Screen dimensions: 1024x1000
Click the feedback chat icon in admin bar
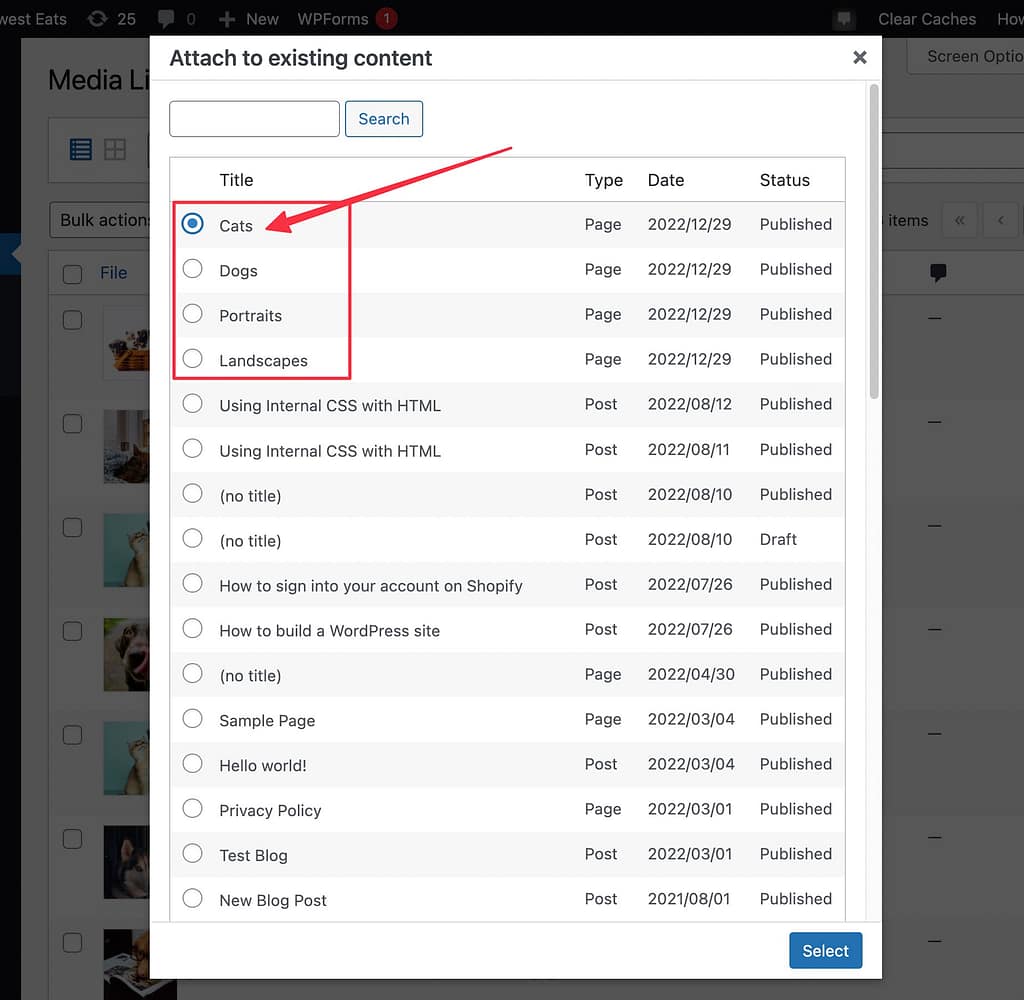(x=843, y=18)
